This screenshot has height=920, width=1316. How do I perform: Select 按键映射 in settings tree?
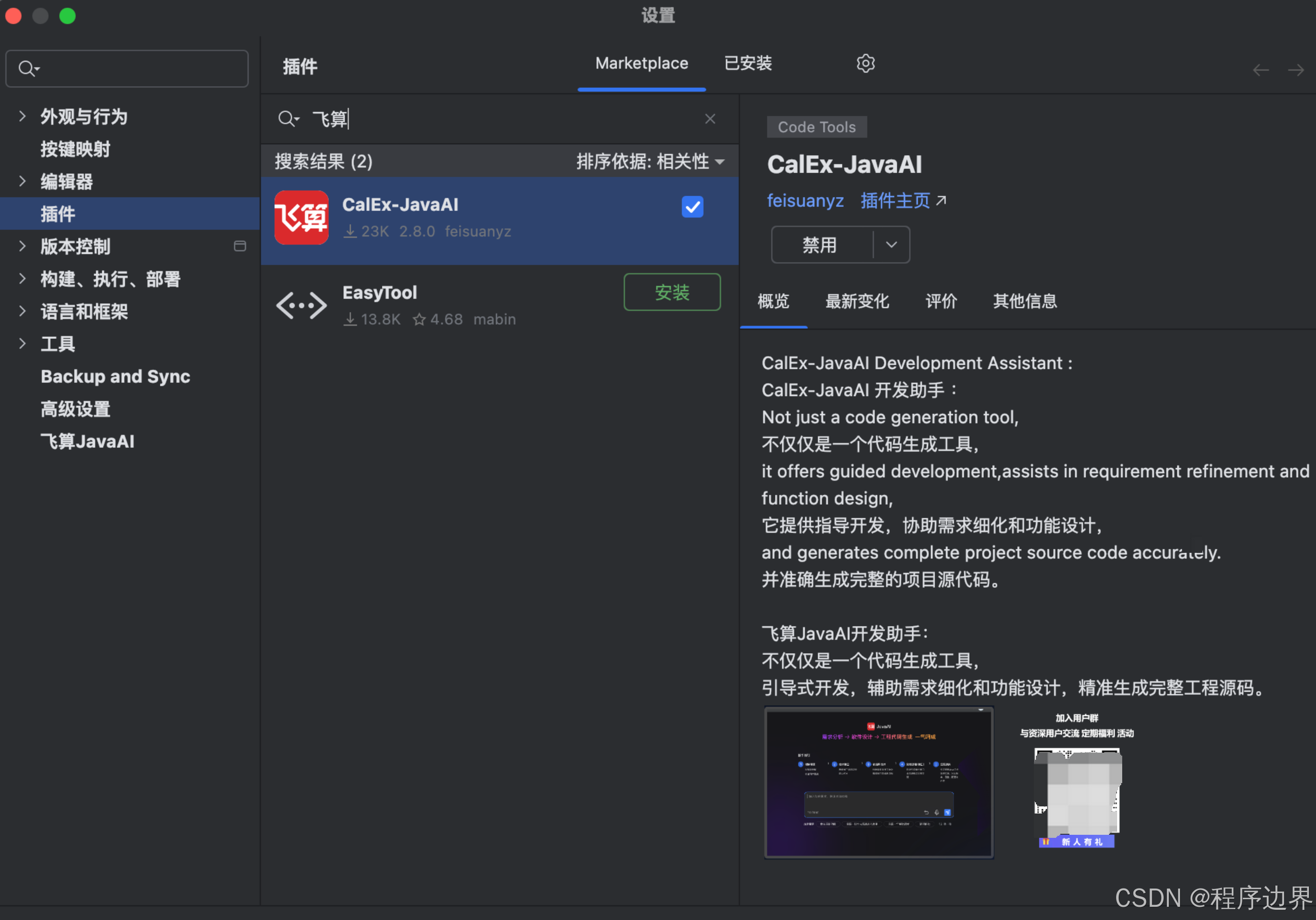[75, 149]
